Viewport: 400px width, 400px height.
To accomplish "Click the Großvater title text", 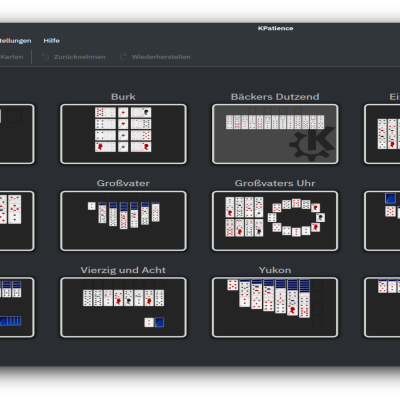I will (x=123, y=183).
